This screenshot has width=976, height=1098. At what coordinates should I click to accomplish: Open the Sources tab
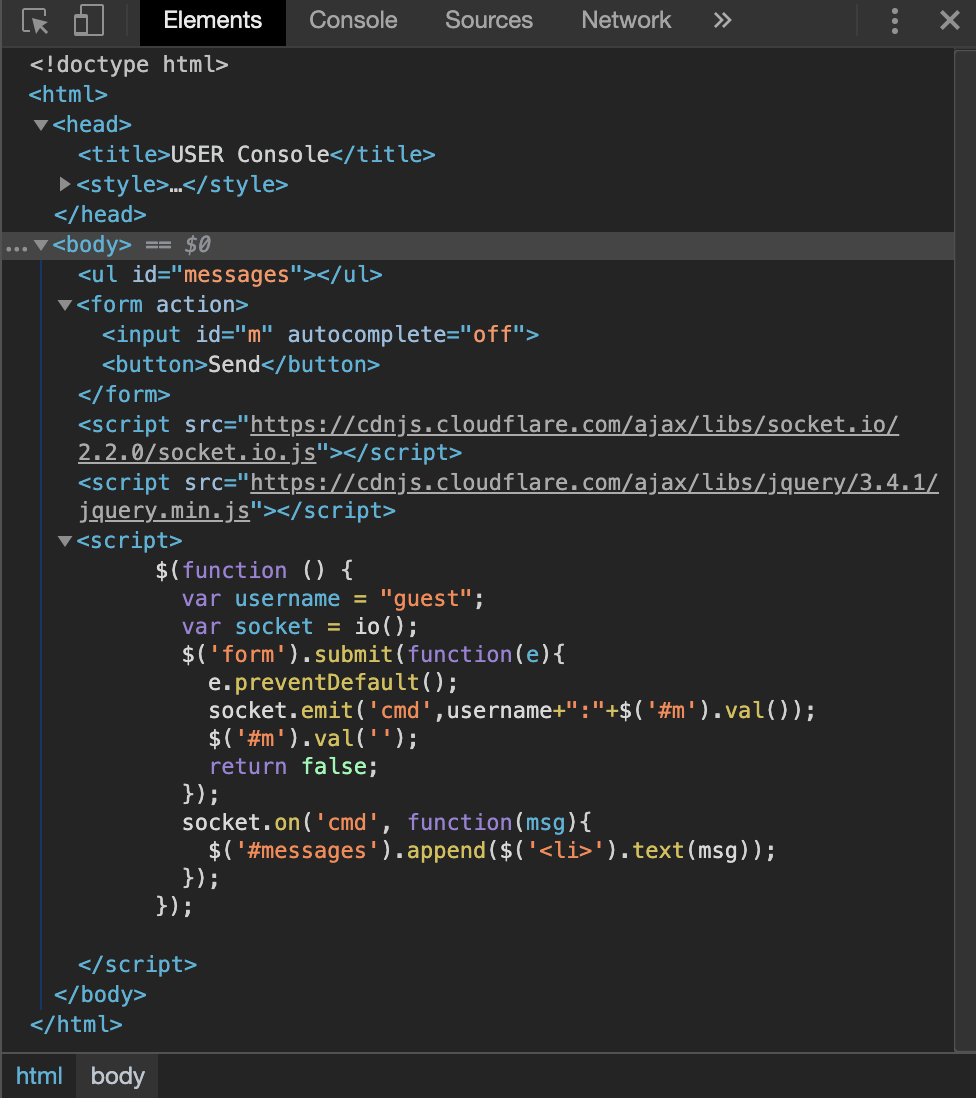(489, 20)
